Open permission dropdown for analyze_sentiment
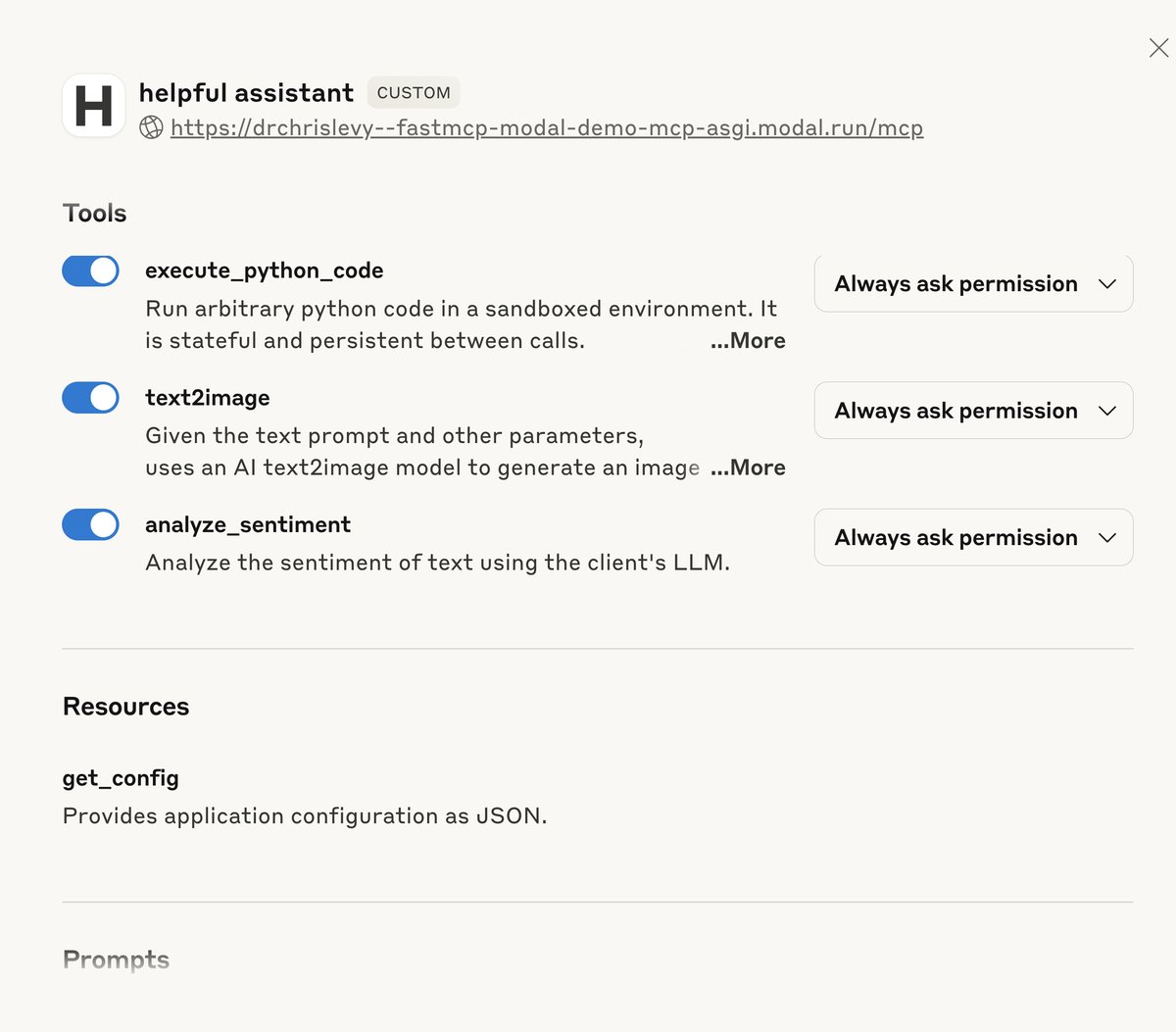1176x1032 pixels. [x=973, y=538]
